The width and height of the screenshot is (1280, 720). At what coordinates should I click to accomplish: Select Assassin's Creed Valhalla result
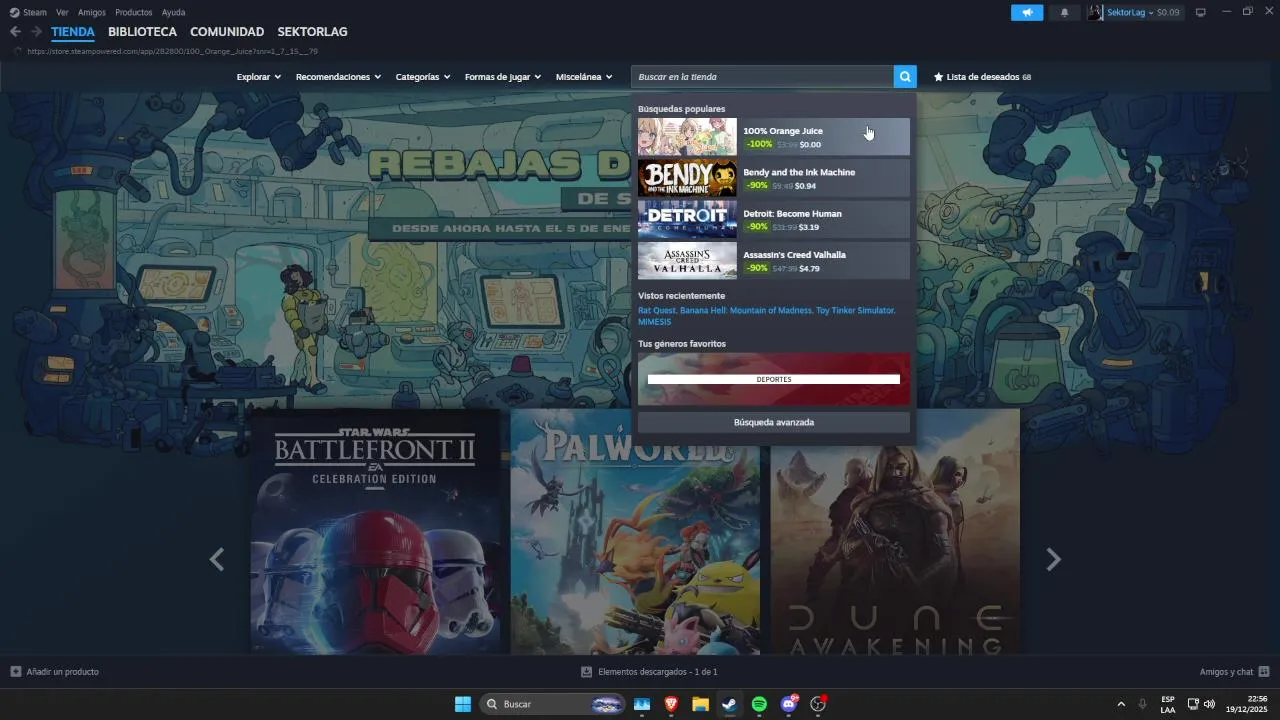click(x=774, y=260)
